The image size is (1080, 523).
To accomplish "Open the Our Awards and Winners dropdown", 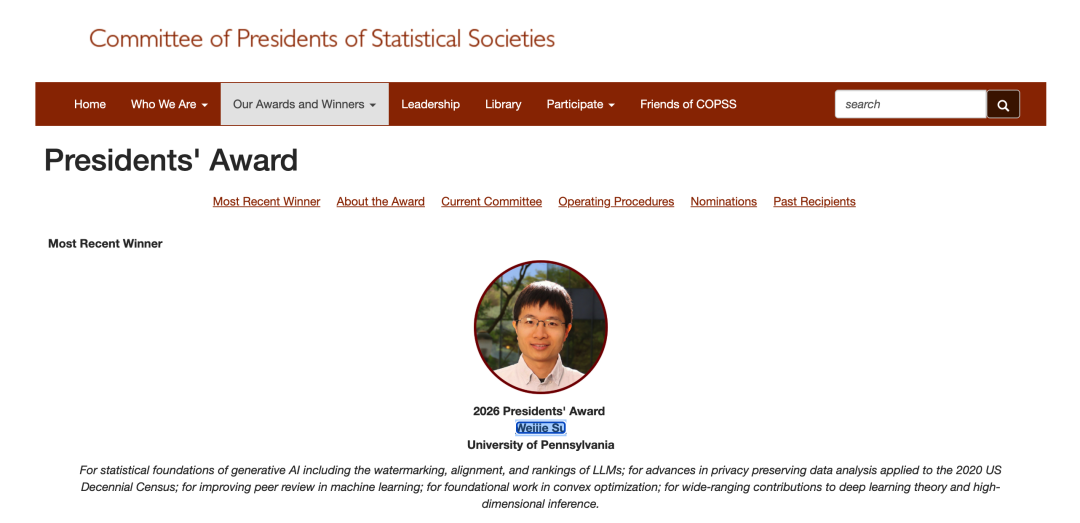I will 304,105.
